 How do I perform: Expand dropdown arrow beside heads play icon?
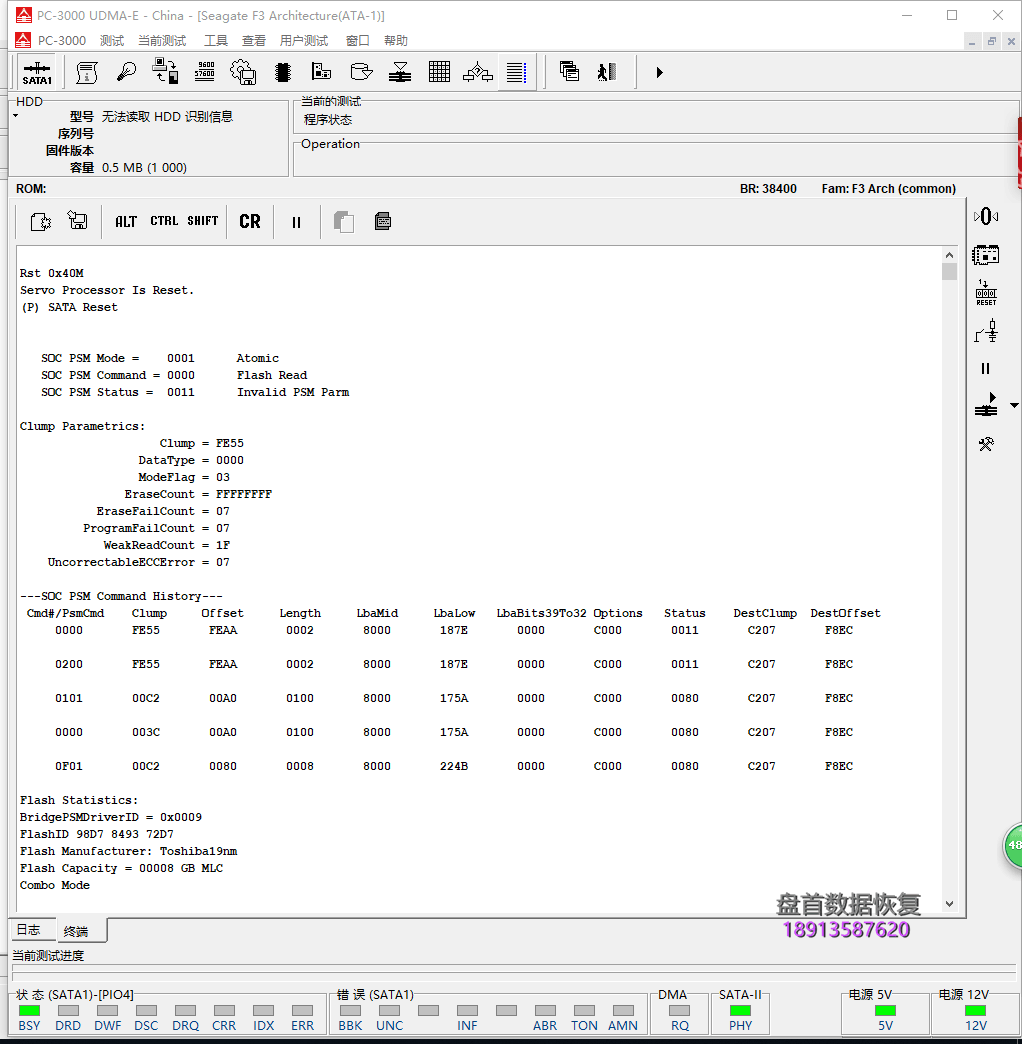pos(1014,405)
